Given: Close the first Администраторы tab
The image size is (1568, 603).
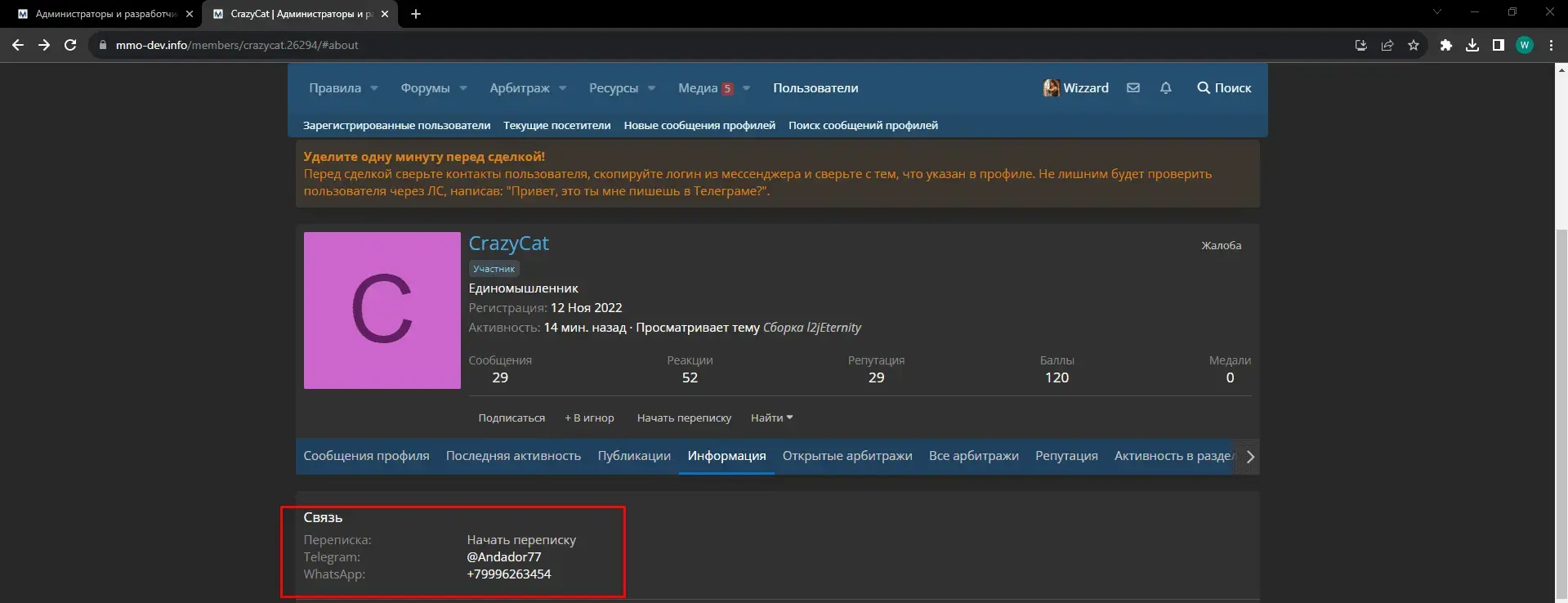Looking at the screenshot, I should click(x=190, y=14).
